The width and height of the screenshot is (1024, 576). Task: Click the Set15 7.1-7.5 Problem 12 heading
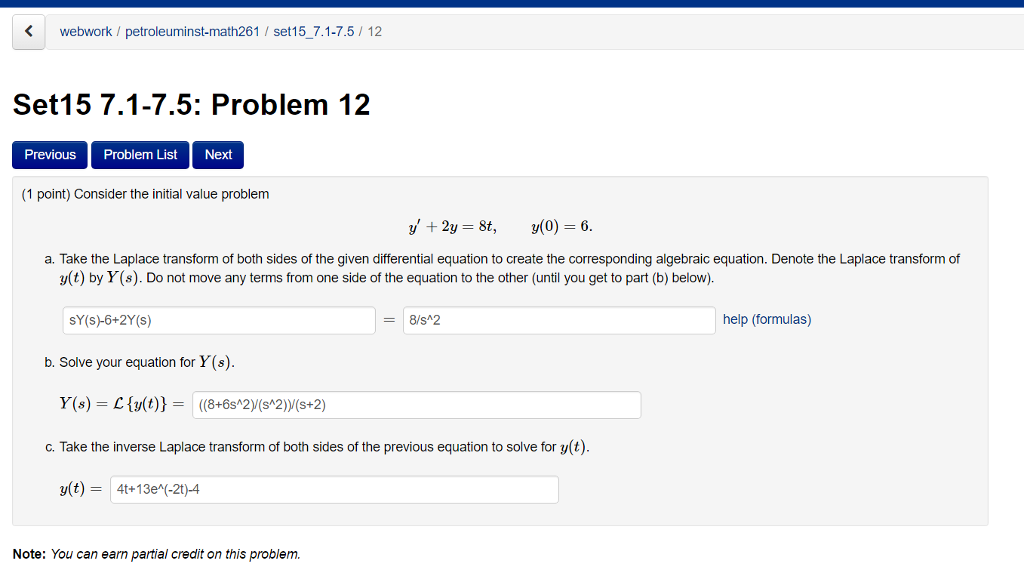tap(190, 104)
